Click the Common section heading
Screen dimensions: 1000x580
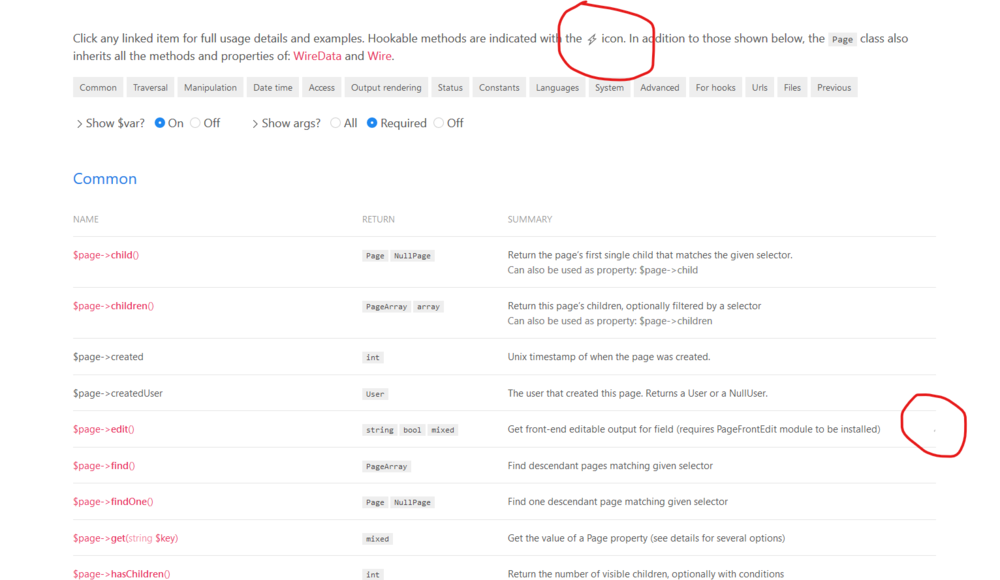pyautogui.click(x=105, y=179)
